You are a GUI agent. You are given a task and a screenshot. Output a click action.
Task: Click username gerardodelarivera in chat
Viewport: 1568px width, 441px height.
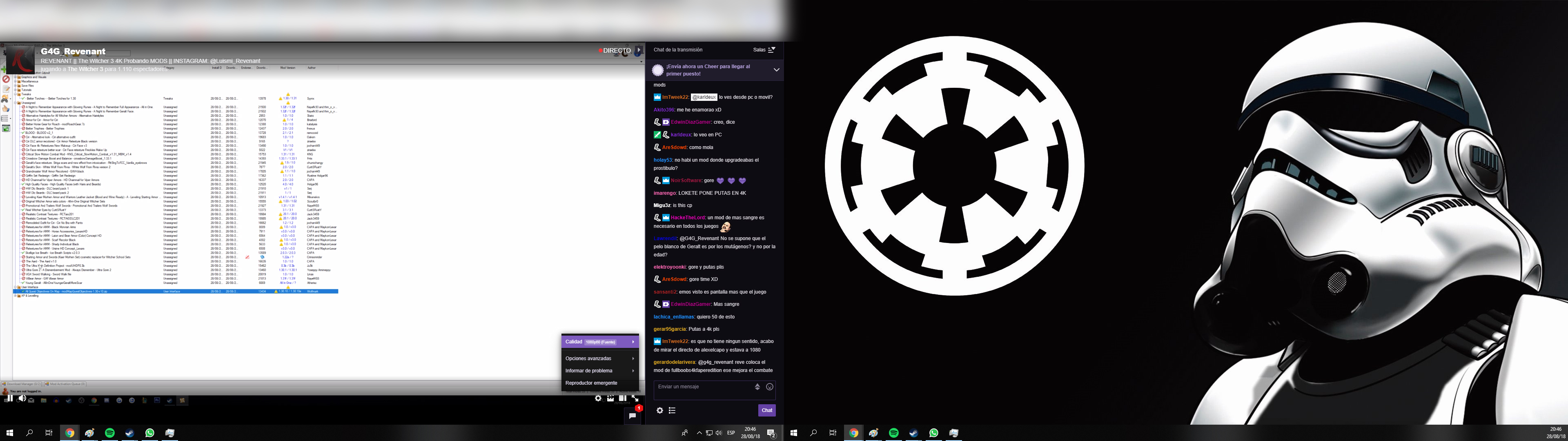675,362
